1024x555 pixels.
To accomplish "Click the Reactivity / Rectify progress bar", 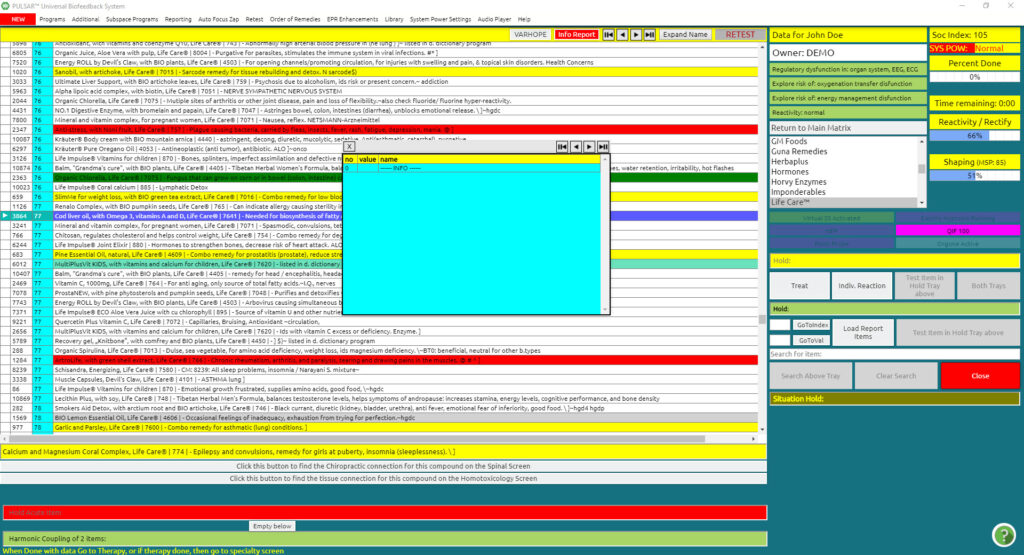I will tap(976, 135).
